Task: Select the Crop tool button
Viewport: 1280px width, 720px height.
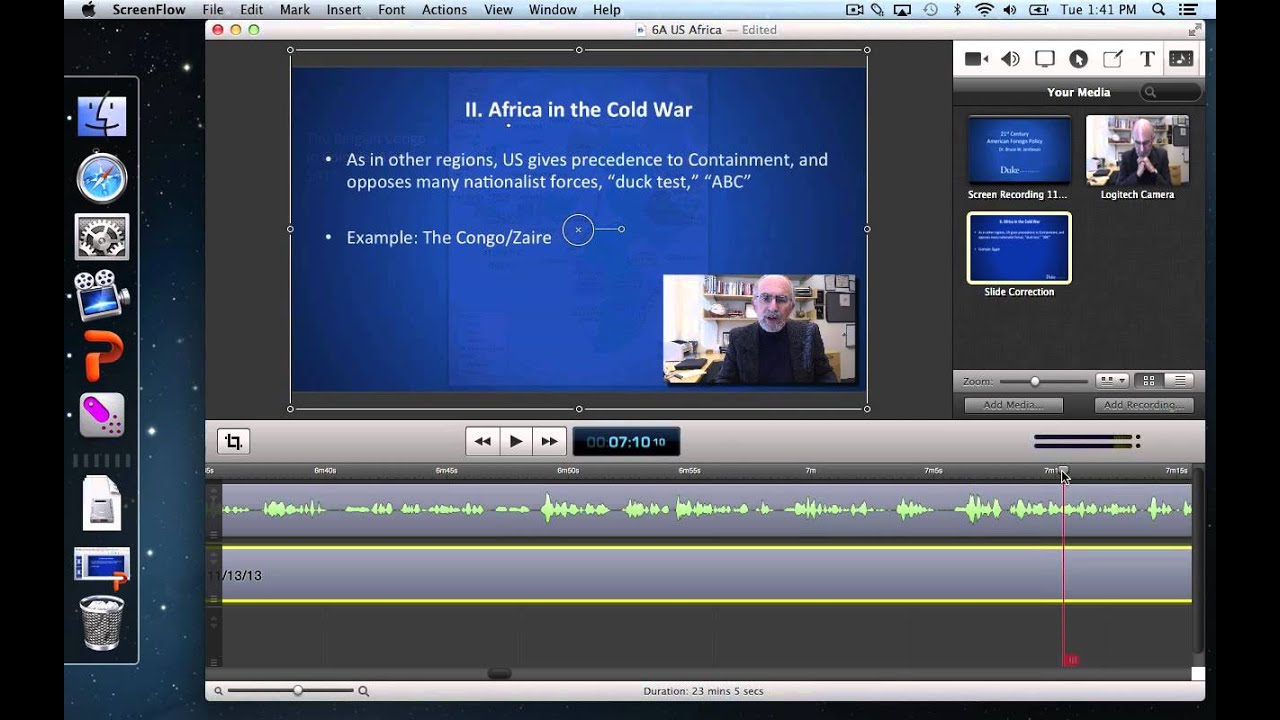Action: [233, 441]
